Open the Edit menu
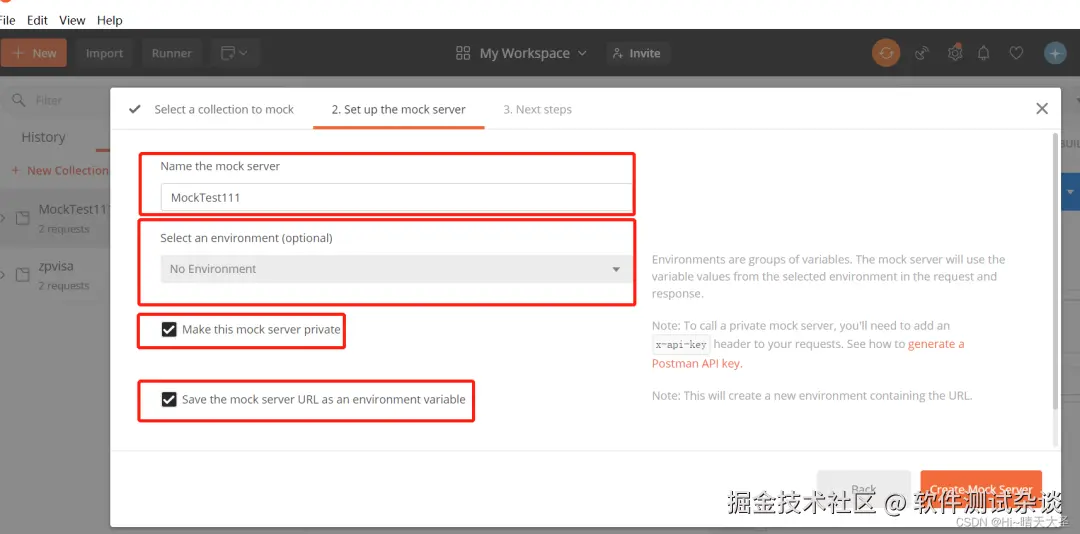The image size is (1080, 534). pos(37,20)
